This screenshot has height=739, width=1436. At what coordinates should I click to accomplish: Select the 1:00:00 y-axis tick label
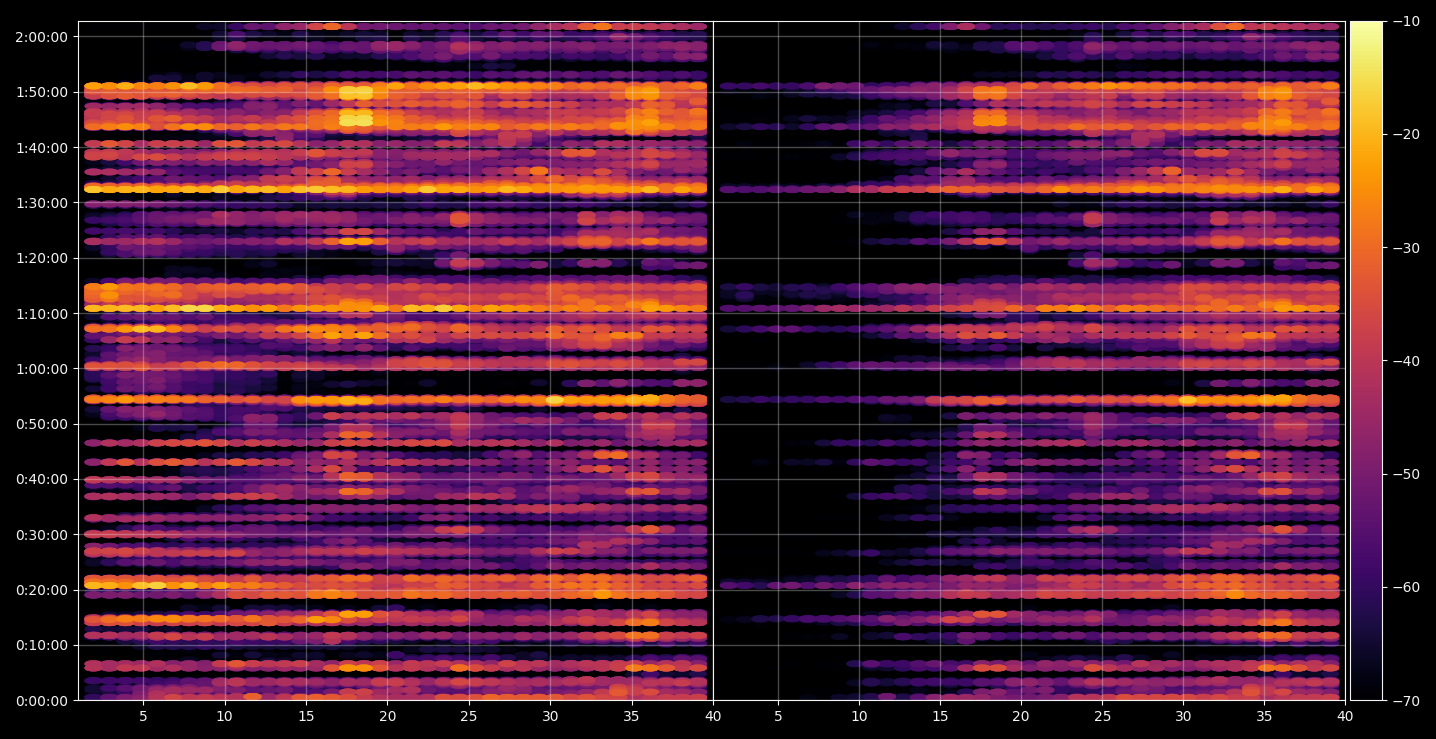[40, 368]
